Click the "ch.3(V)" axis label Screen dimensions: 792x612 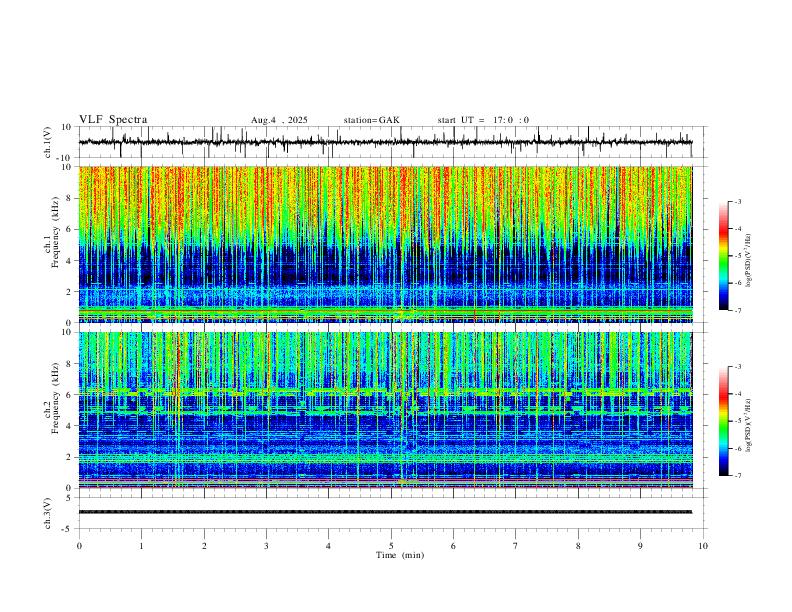pyautogui.click(x=48, y=513)
